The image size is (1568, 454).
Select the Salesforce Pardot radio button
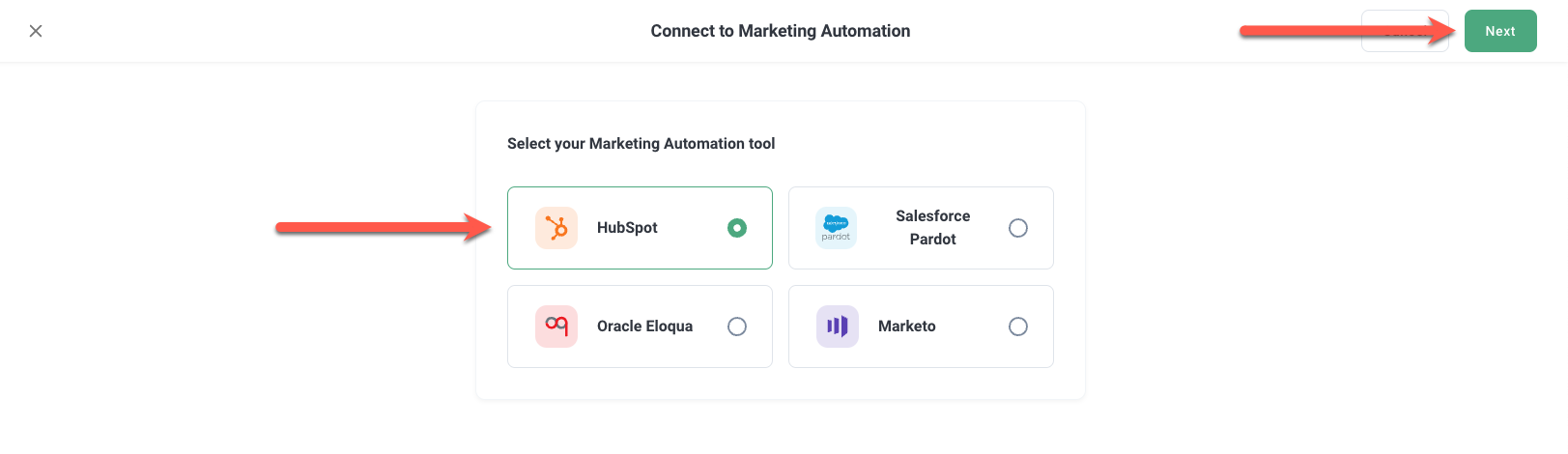click(1018, 228)
